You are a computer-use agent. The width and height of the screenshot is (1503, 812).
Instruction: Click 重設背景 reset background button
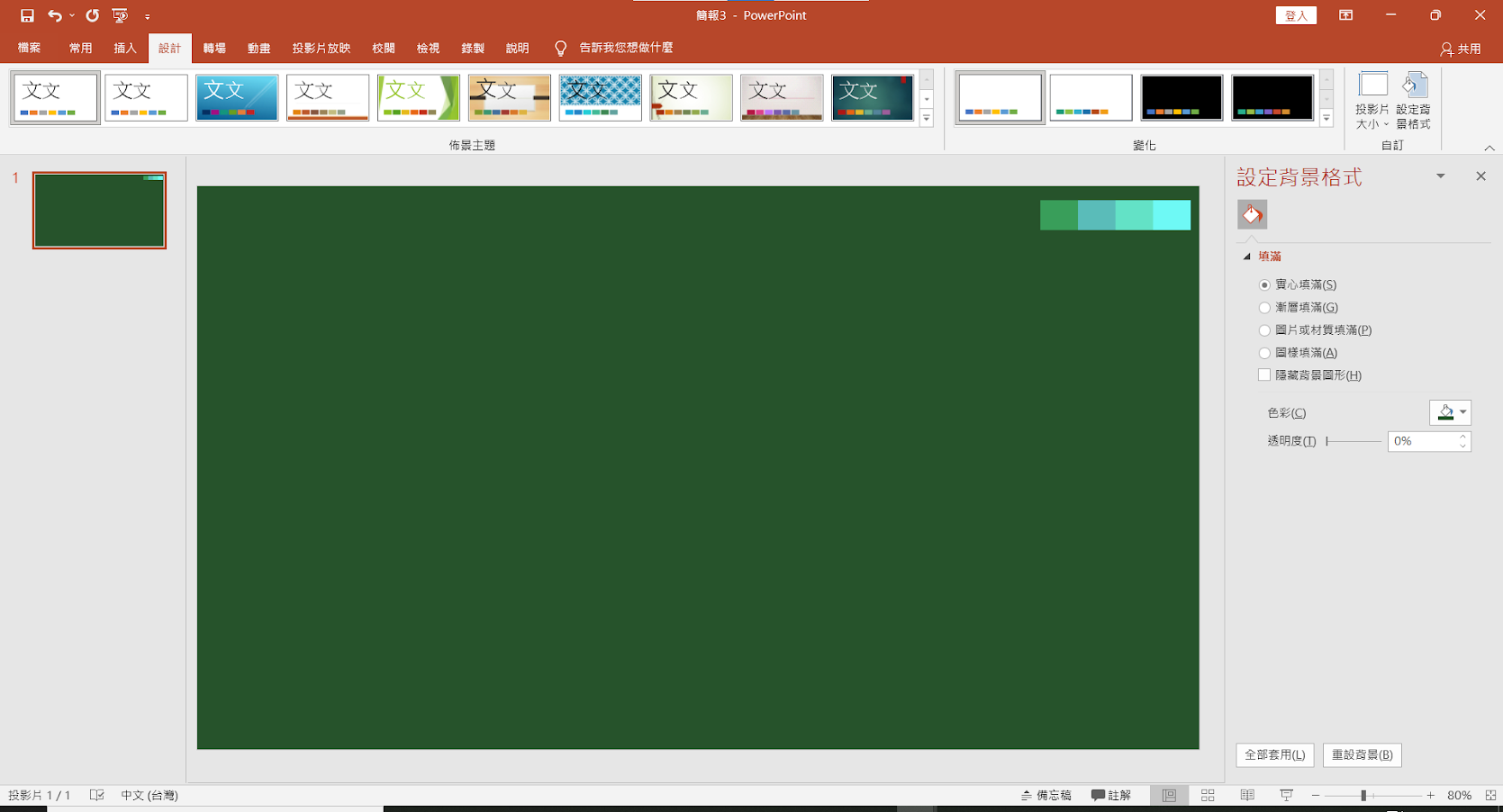(1363, 755)
